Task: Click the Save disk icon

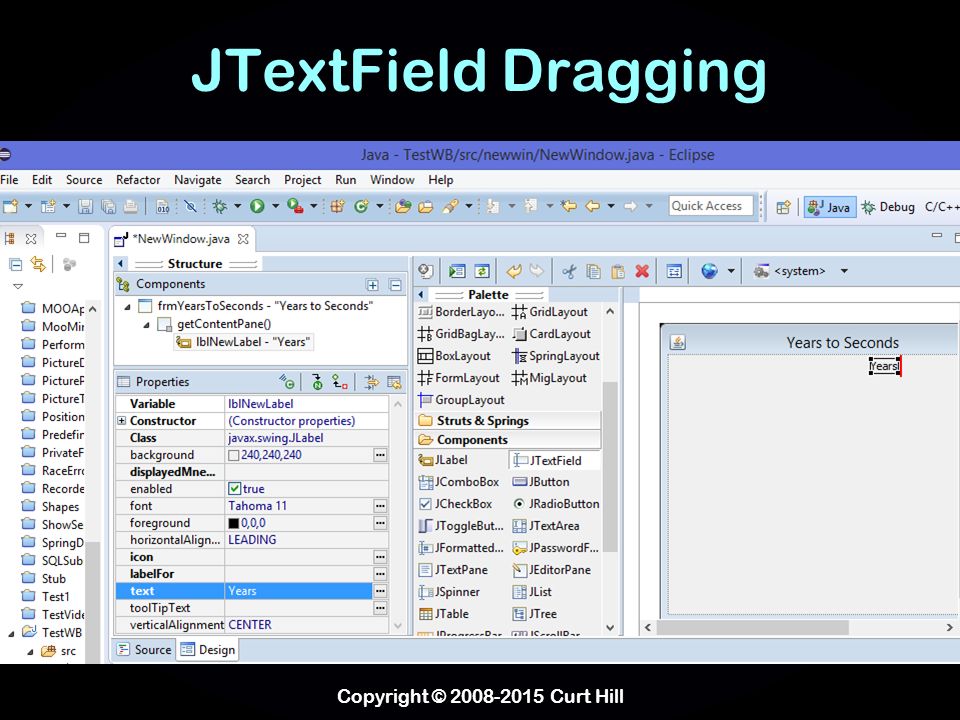Action: click(85, 207)
